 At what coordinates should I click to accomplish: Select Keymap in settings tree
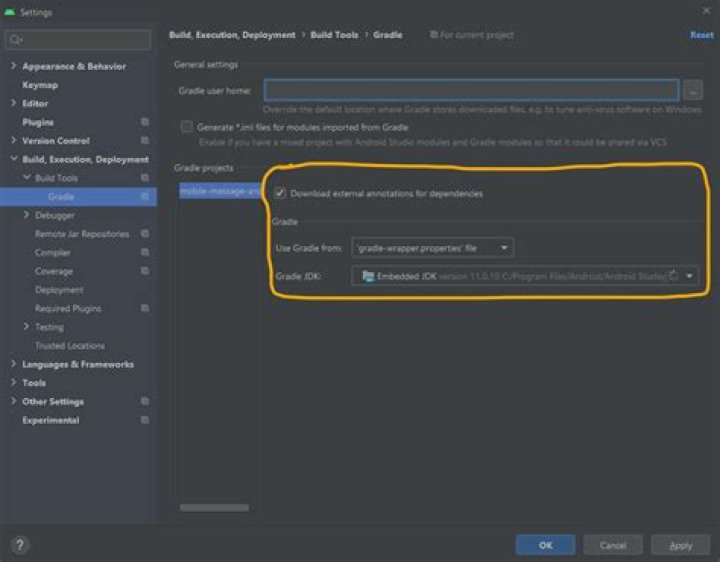pos(40,85)
